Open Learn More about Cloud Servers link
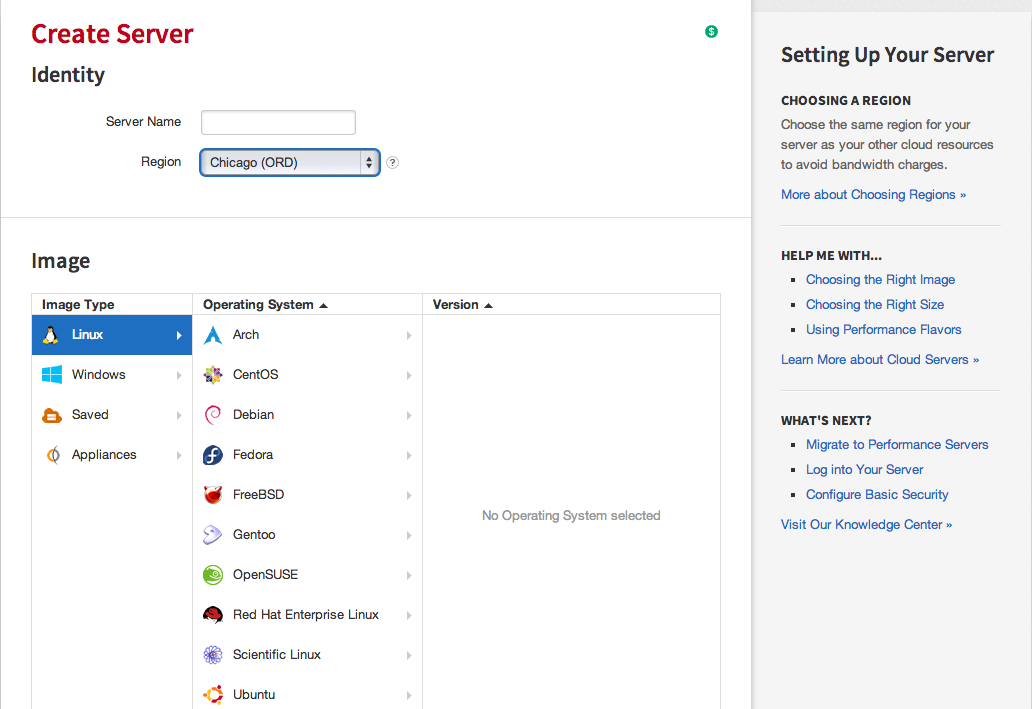 (x=880, y=360)
